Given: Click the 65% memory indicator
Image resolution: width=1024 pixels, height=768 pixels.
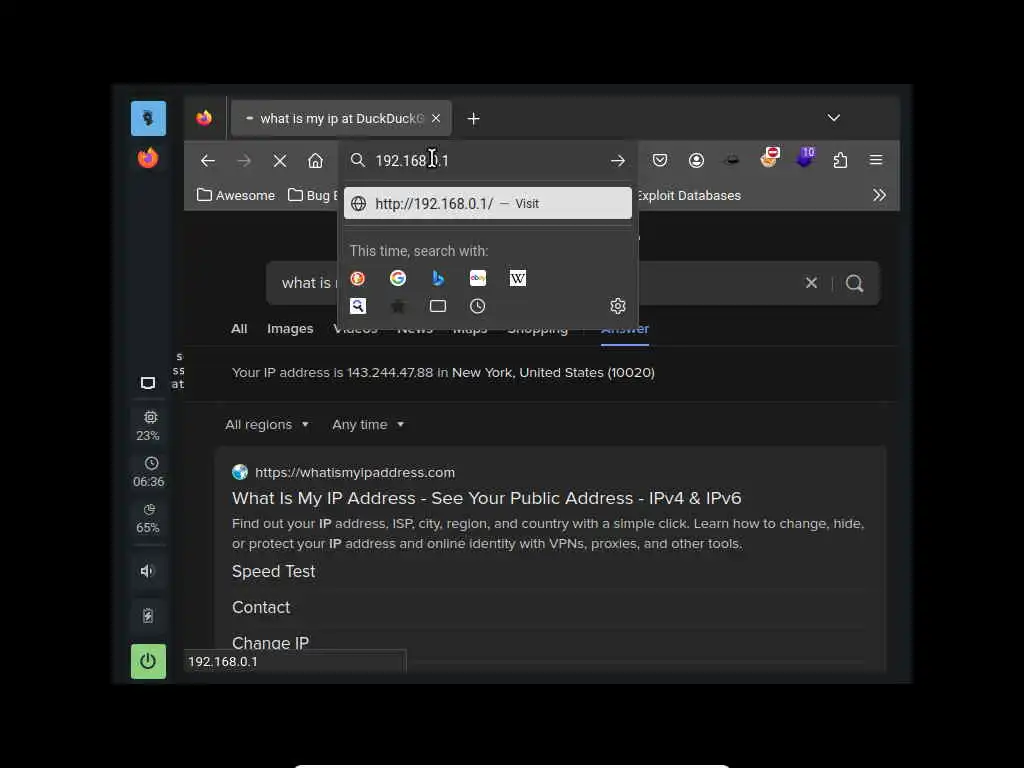Looking at the screenshot, I should 148,519.
